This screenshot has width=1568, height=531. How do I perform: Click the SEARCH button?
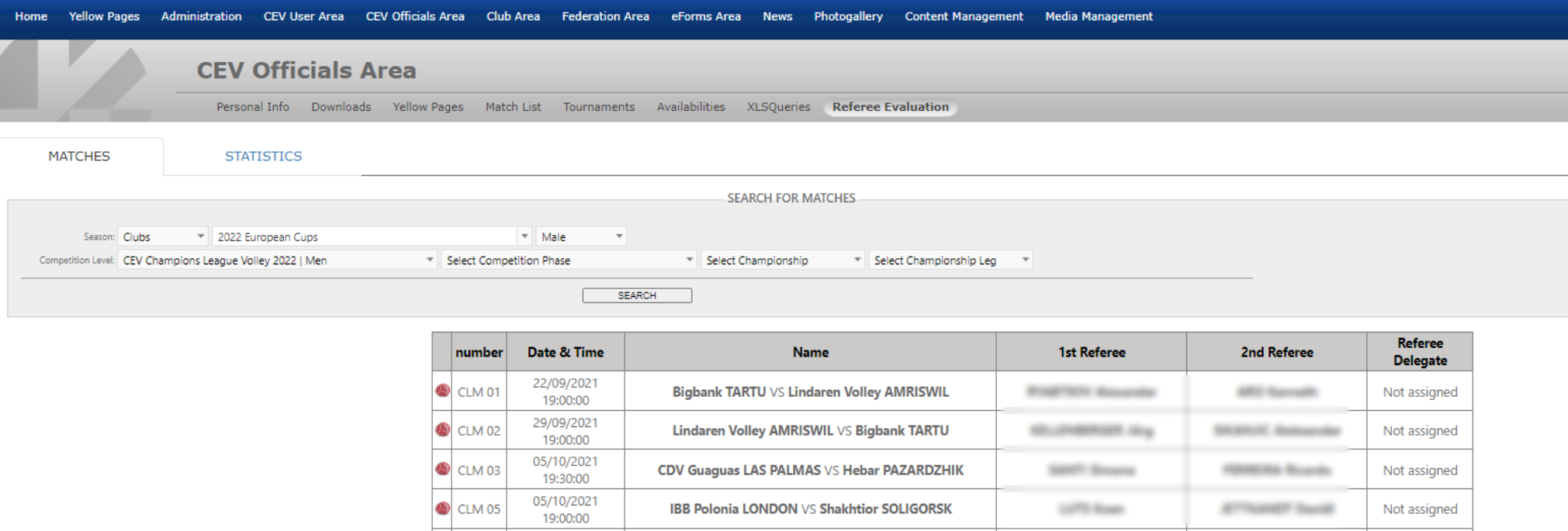[x=637, y=295]
